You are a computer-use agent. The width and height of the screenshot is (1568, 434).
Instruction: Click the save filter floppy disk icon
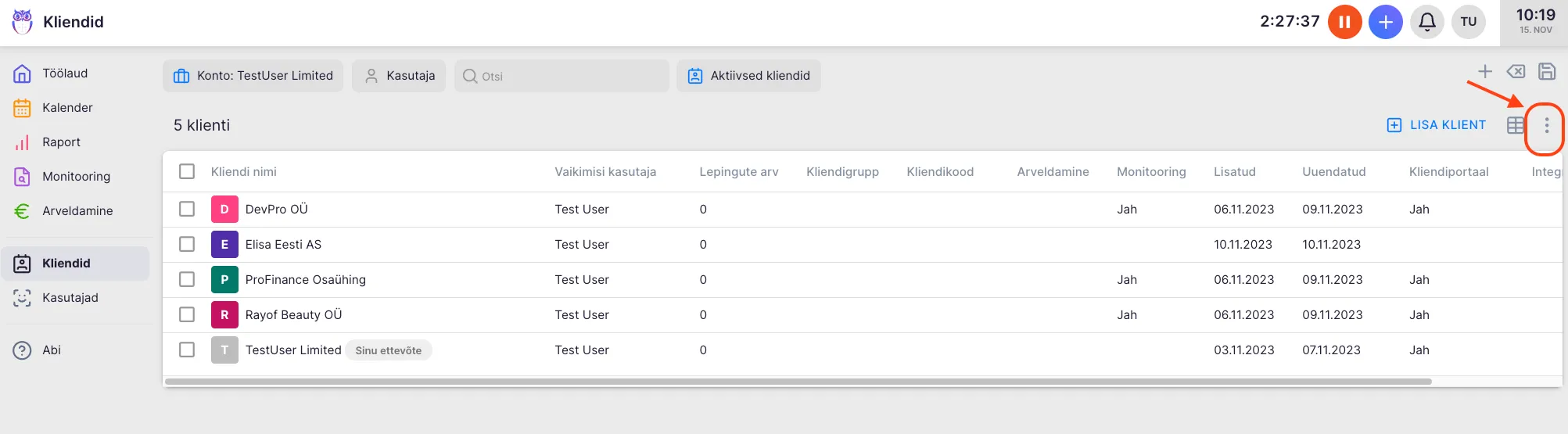[x=1546, y=72]
